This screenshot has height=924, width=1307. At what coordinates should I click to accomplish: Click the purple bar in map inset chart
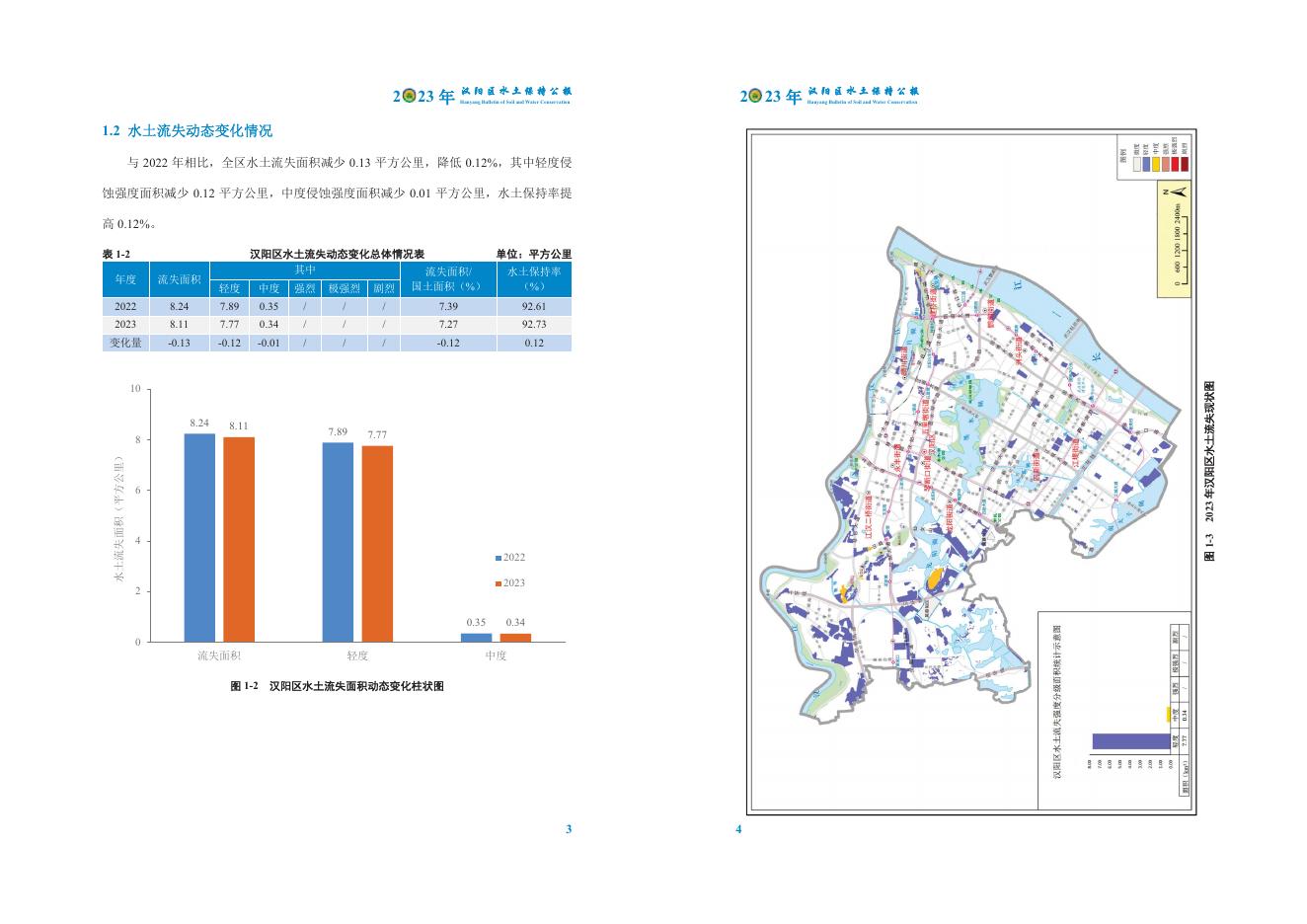click(x=1129, y=740)
